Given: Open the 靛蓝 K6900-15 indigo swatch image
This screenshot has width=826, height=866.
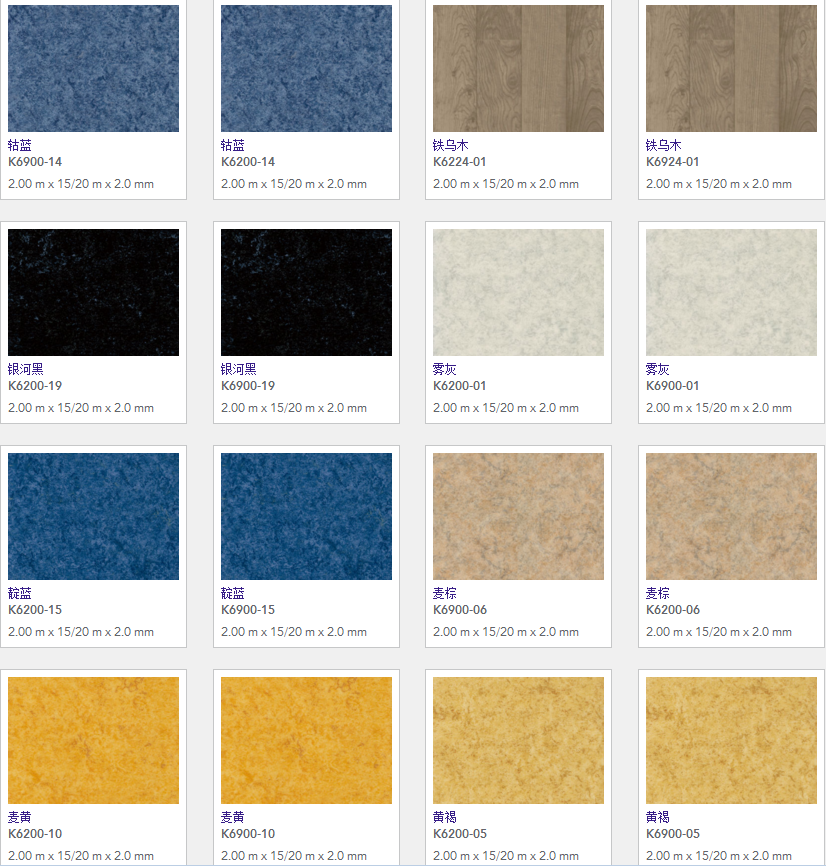Looking at the screenshot, I should 306,516.
